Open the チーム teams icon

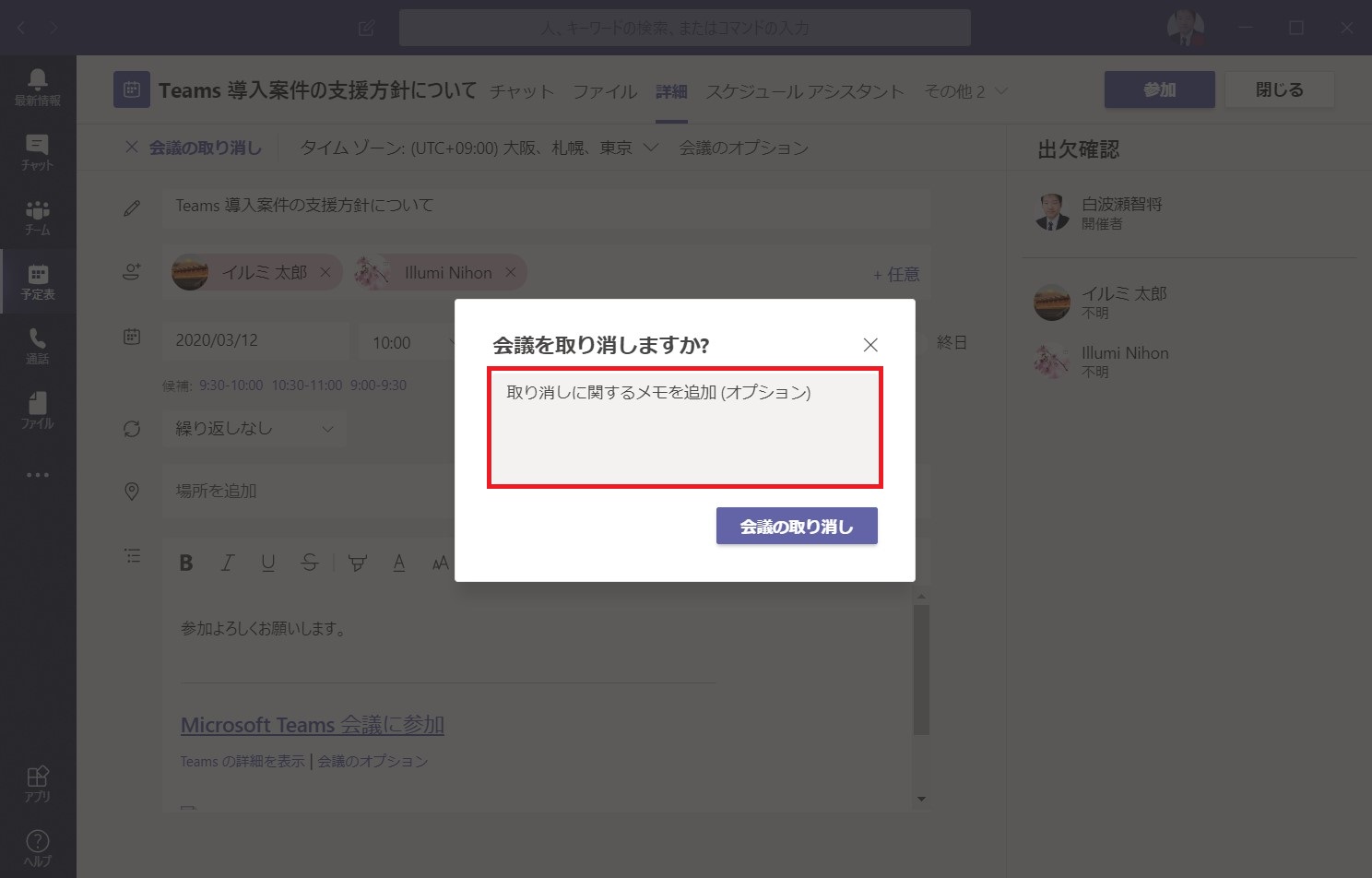[38, 217]
